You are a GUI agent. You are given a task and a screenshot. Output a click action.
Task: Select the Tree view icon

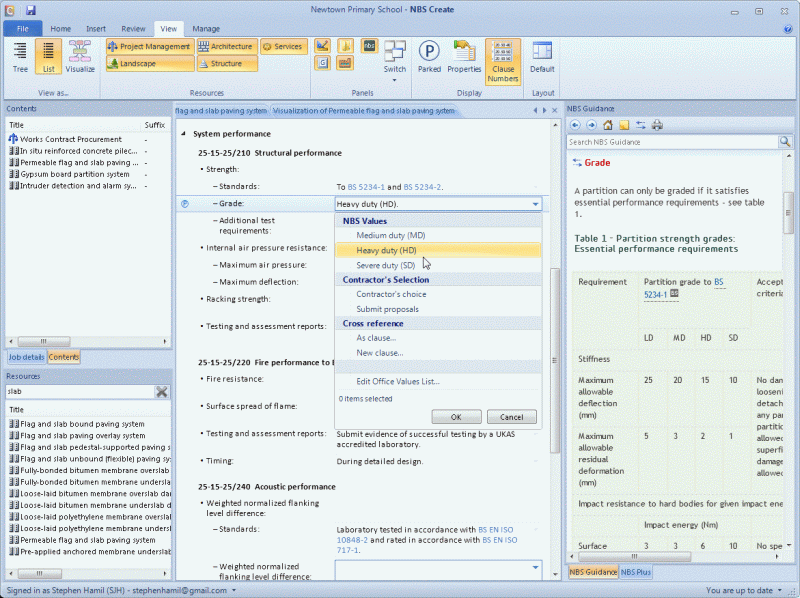[x=19, y=57]
